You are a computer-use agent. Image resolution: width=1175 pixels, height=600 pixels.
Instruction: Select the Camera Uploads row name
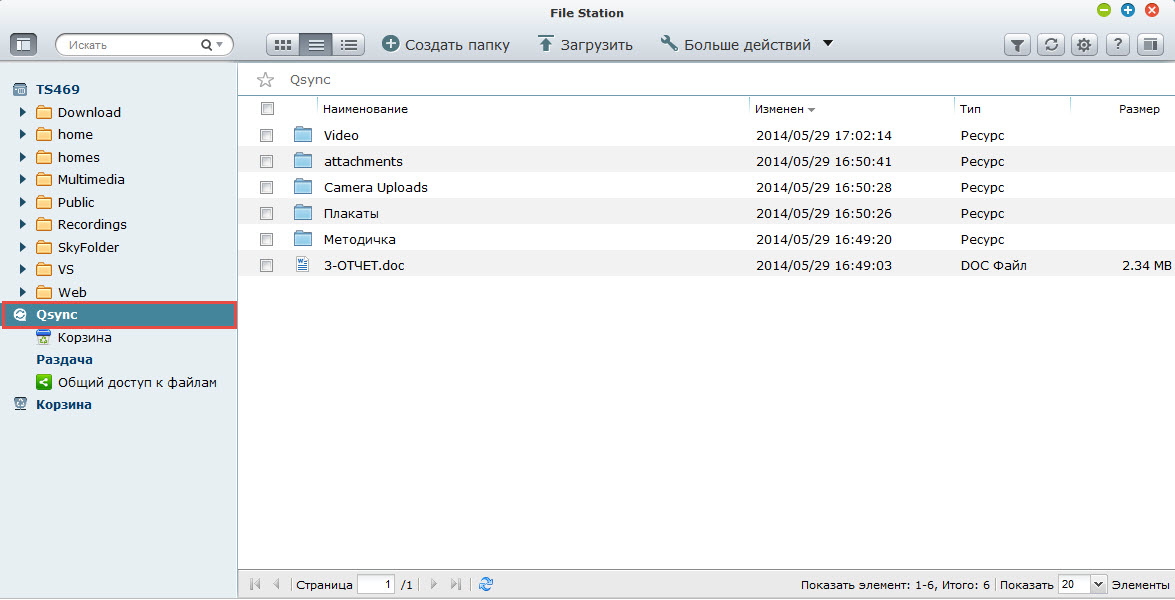[375, 187]
